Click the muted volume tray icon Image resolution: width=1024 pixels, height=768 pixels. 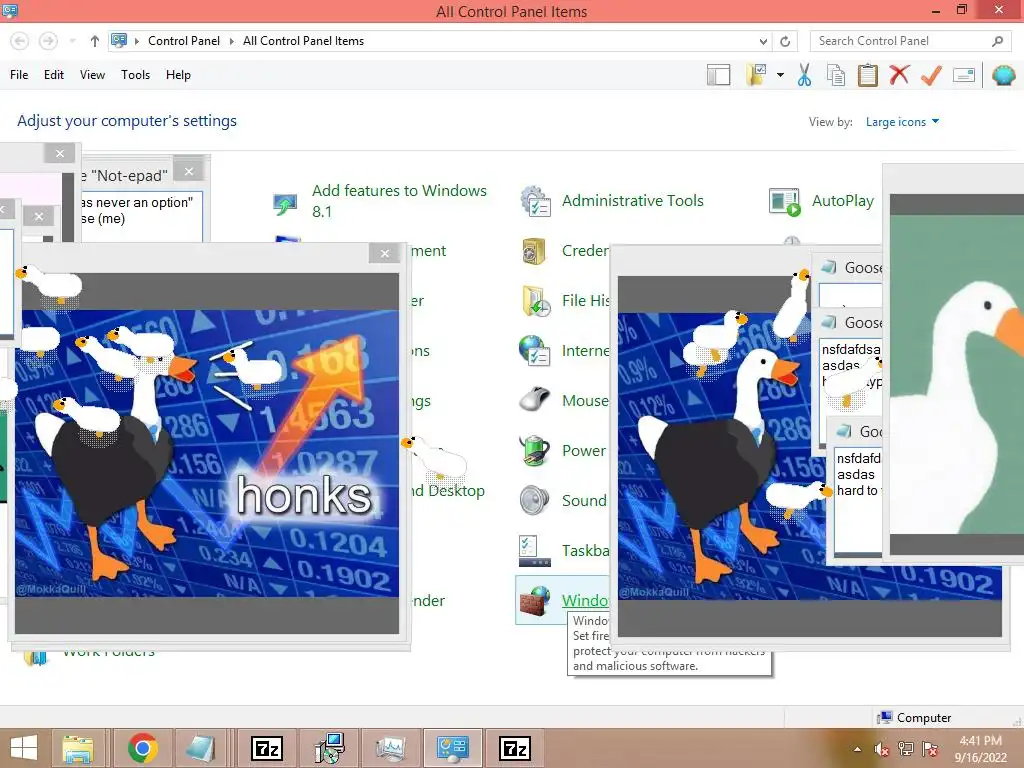point(882,749)
